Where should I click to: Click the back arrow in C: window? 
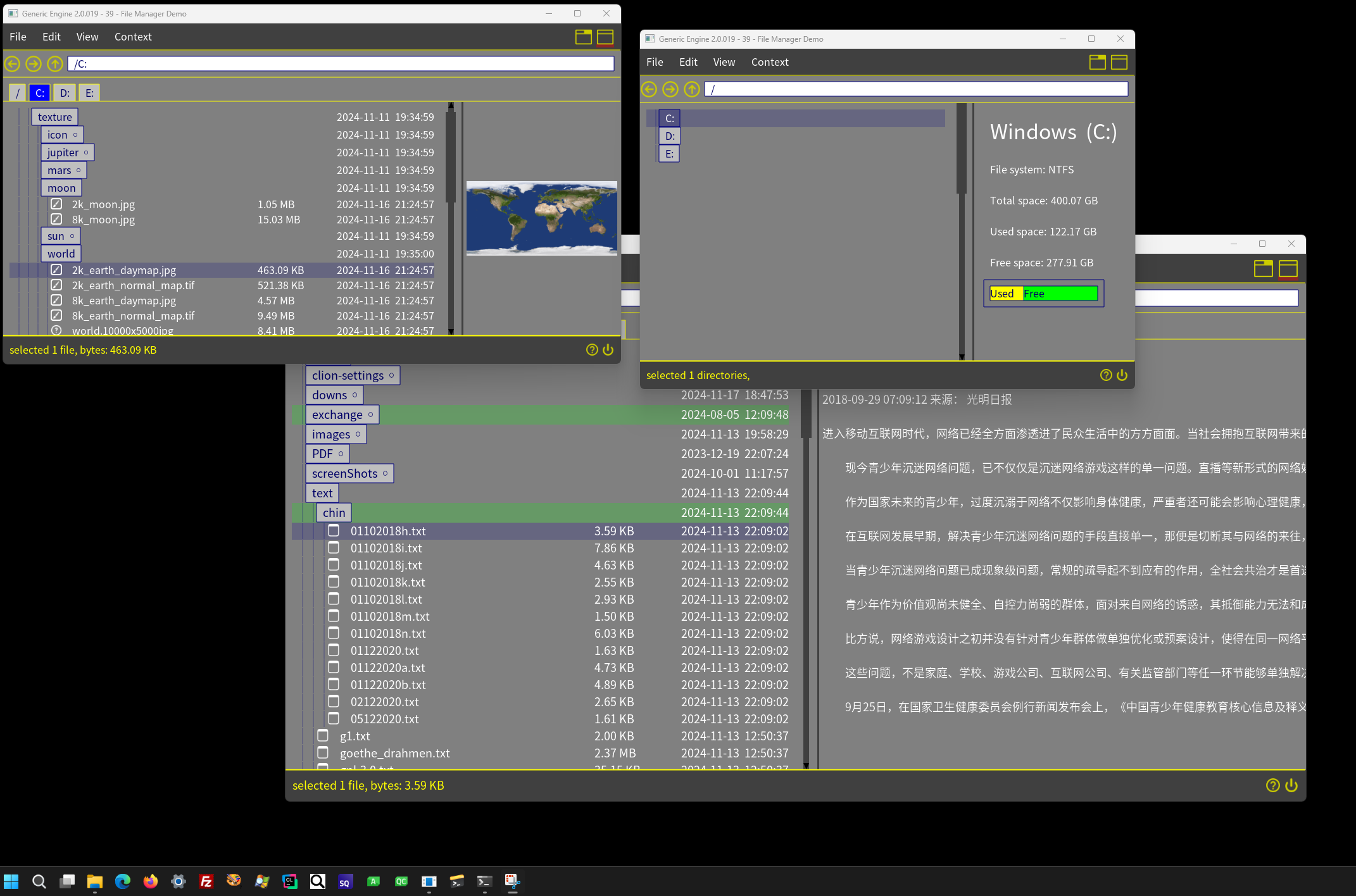13,64
